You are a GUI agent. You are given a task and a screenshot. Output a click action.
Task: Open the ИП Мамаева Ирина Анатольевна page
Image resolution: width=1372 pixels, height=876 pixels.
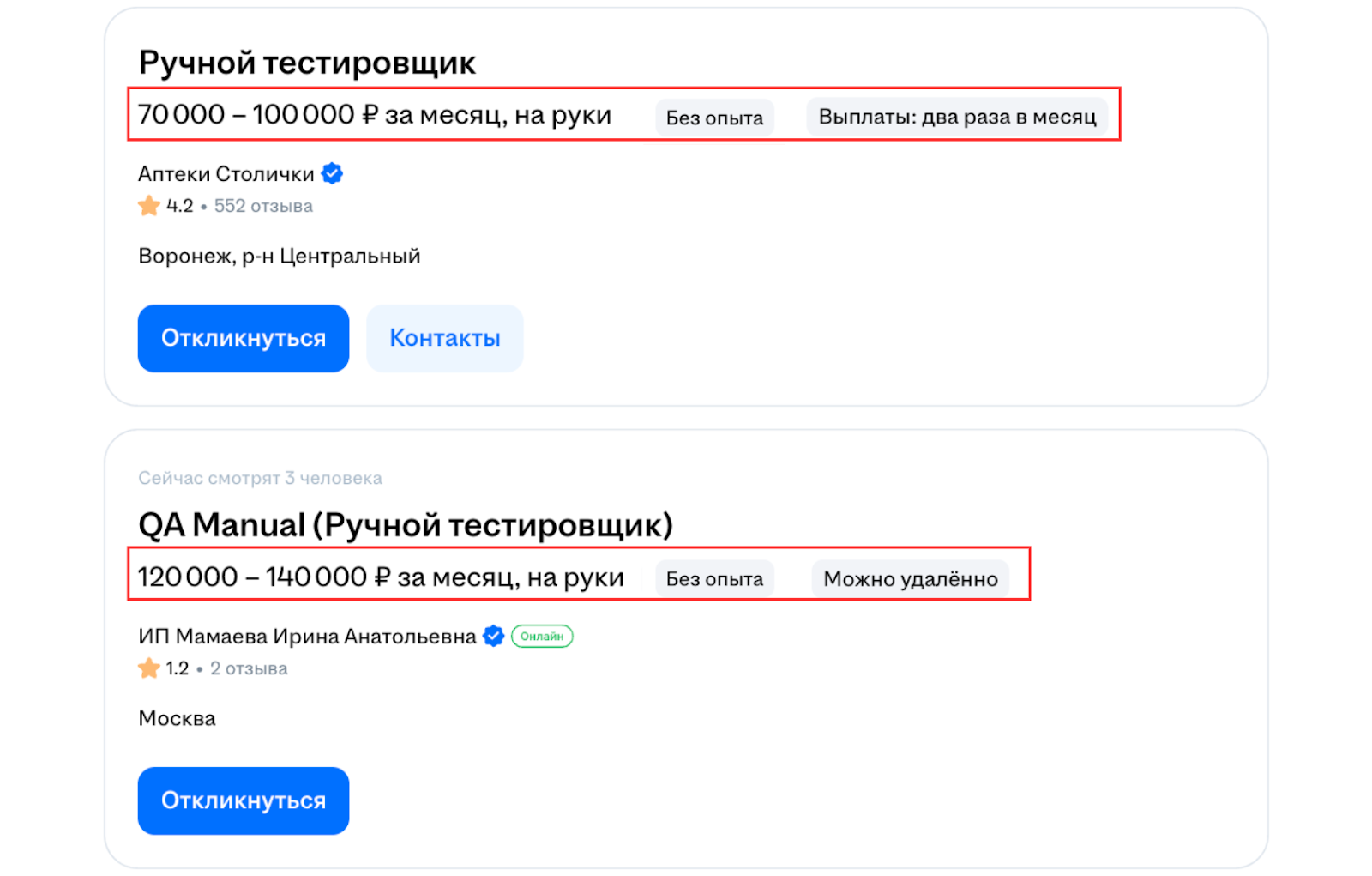tap(309, 636)
